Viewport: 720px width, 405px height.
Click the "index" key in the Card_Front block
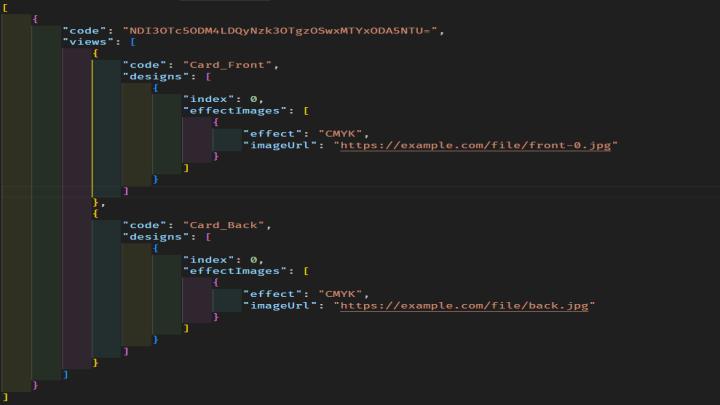pos(209,99)
